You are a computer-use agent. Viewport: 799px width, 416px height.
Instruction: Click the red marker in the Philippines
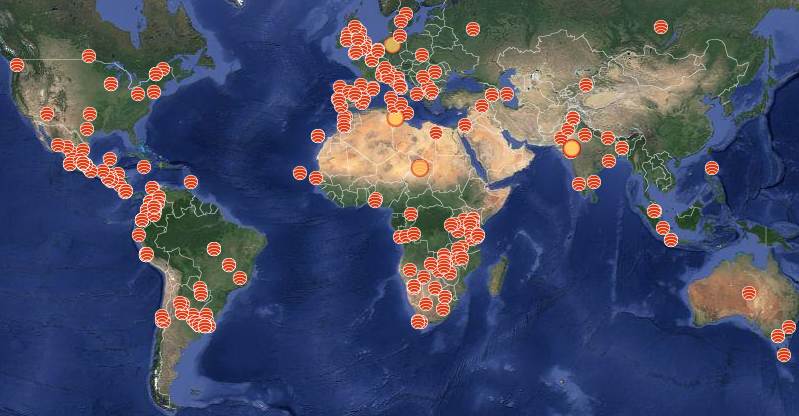coord(712,168)
